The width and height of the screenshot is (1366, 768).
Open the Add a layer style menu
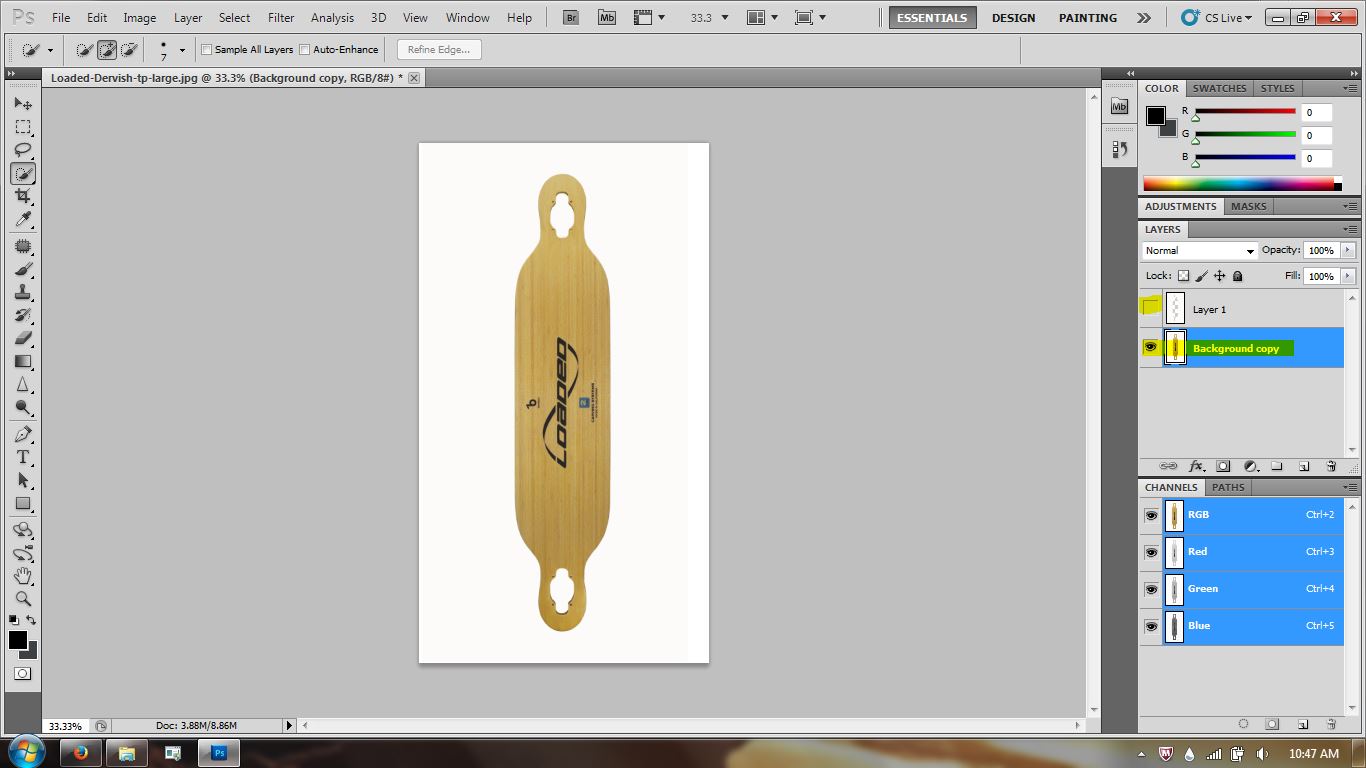[1197, 466]
